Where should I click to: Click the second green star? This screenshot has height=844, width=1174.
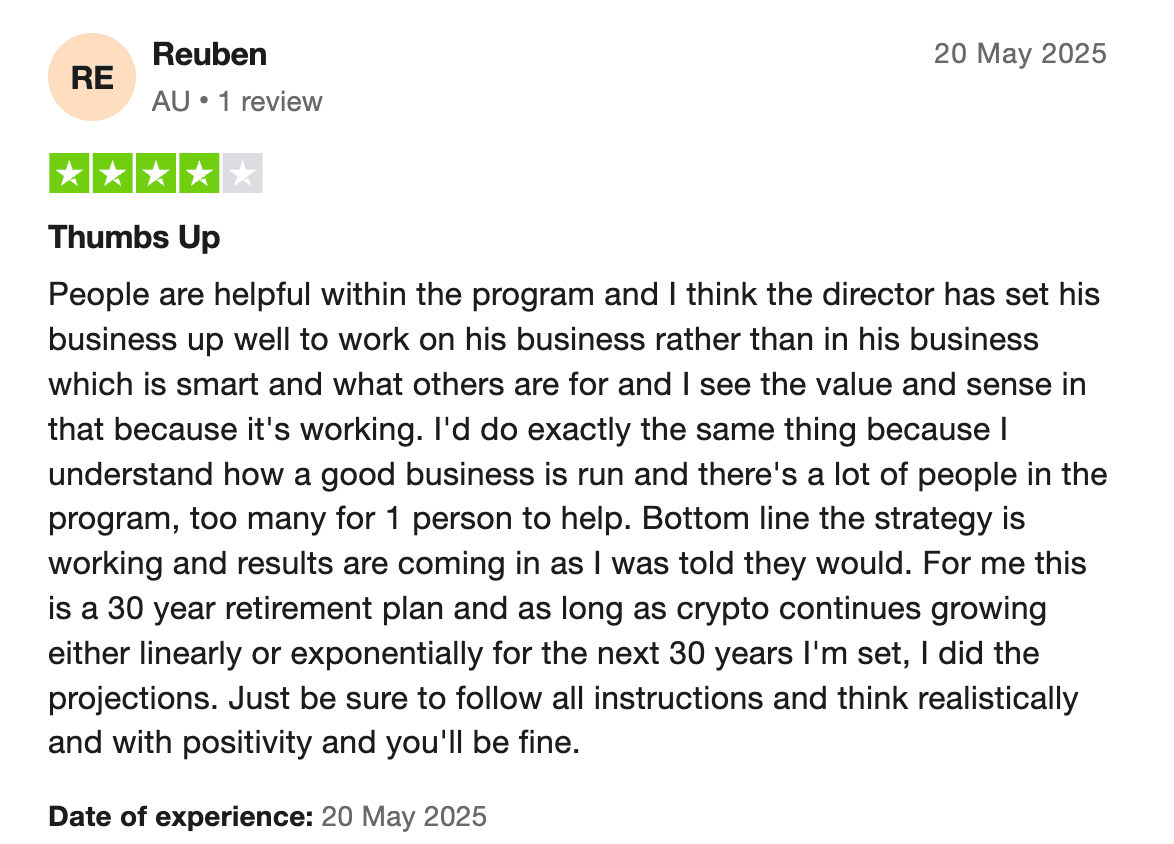[112, 174]
